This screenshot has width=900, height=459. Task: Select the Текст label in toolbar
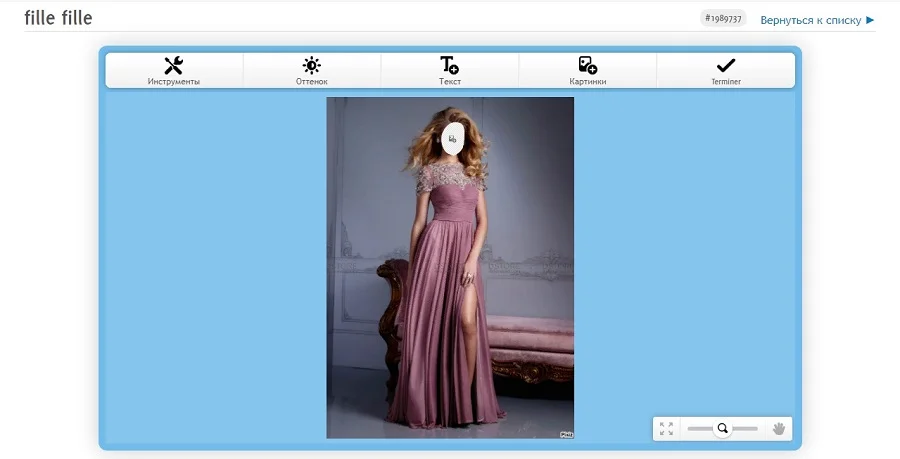[449, 81]
